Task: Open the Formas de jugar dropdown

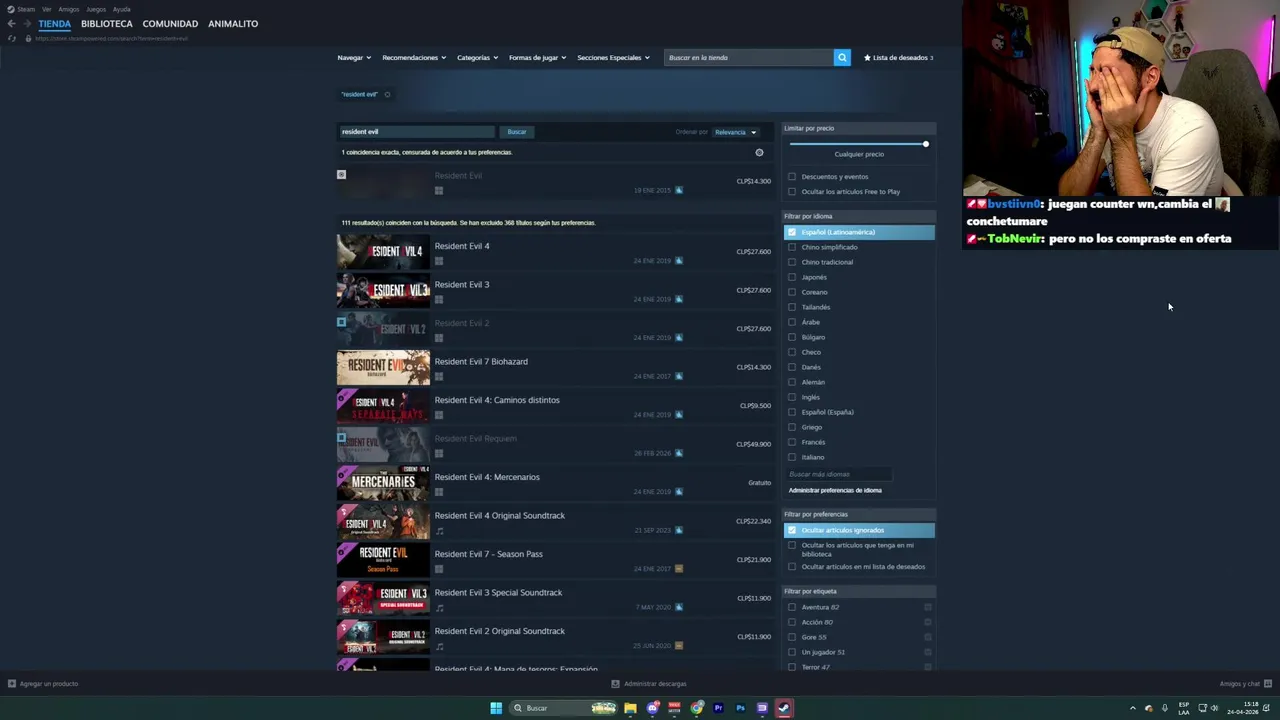Action: (x=537, y=57)
